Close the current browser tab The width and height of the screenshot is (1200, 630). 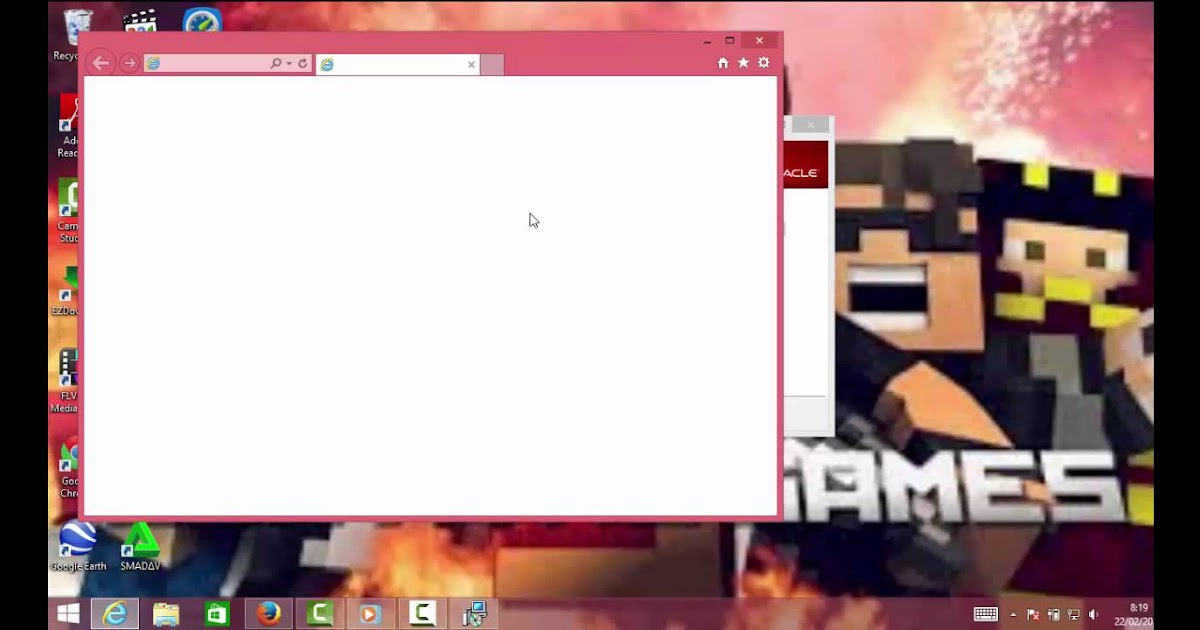click(471, 64)
